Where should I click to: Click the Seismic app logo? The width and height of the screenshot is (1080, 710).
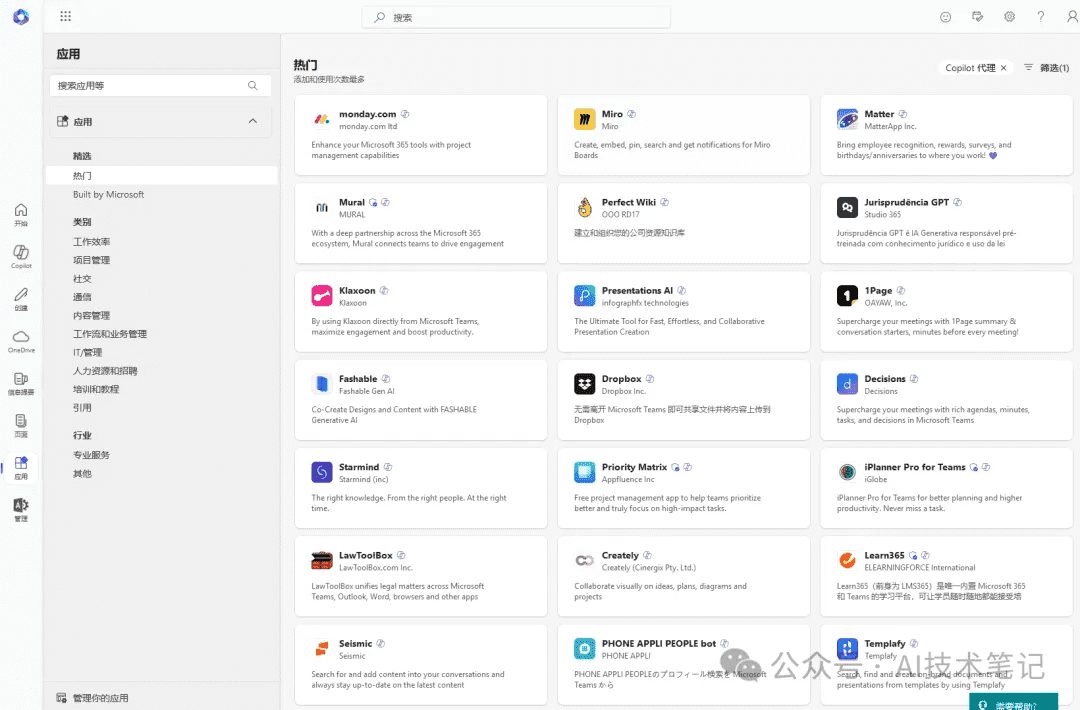click(x=322, y=648)
